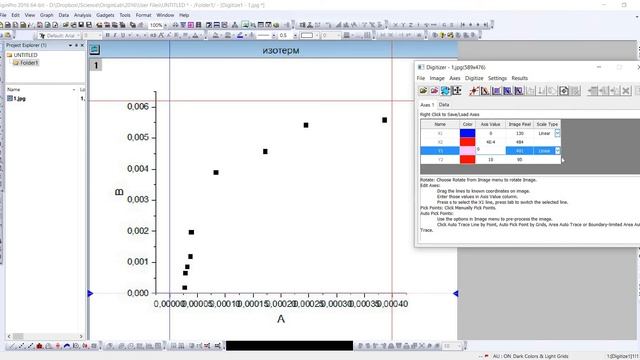Click the 1.jpg file icon in Project Explorer
The image size is (640, 360).
coord(10,98)
